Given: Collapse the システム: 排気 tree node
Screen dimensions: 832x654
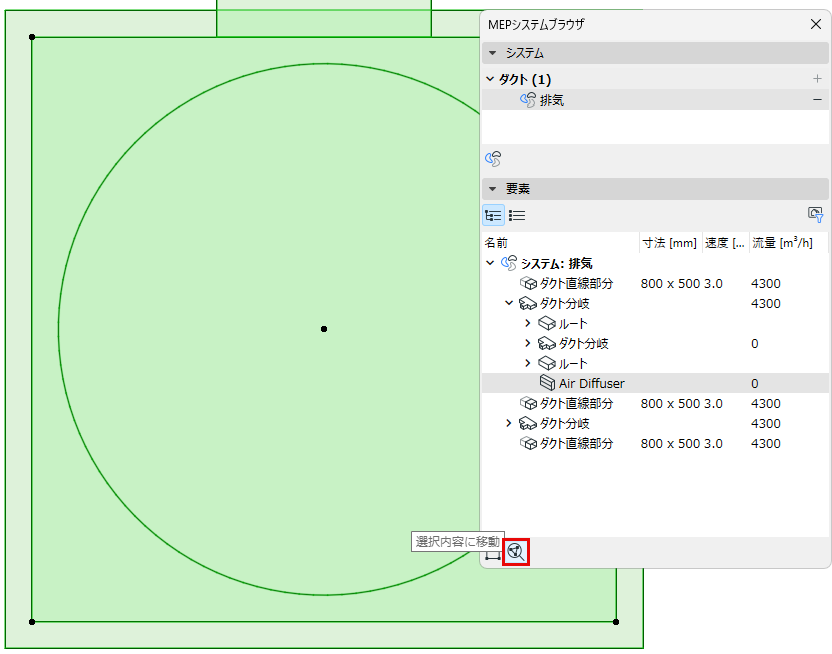Looking at the screenshot, I should point(490,263).
